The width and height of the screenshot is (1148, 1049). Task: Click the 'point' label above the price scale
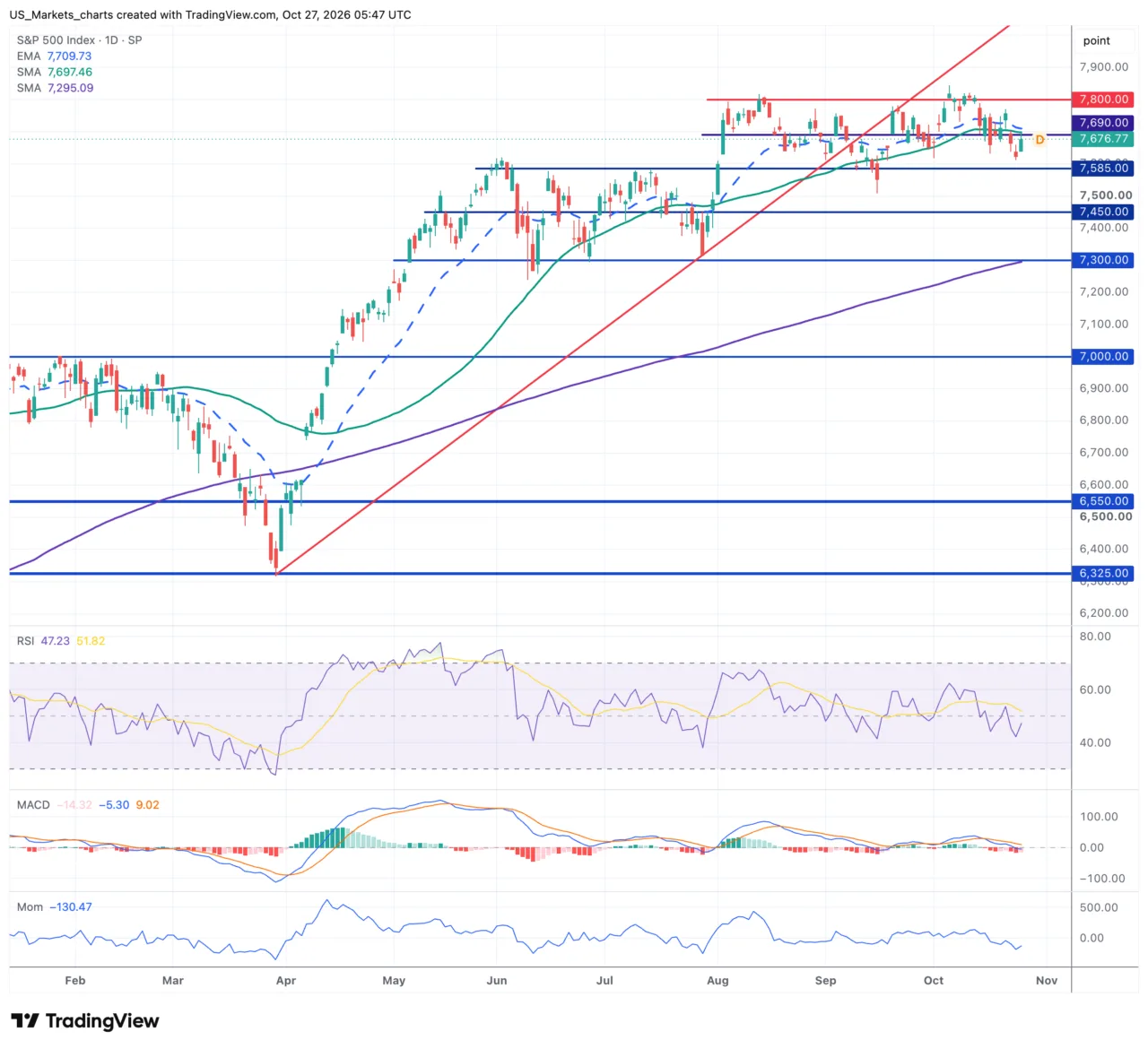tap(1096, 40)
